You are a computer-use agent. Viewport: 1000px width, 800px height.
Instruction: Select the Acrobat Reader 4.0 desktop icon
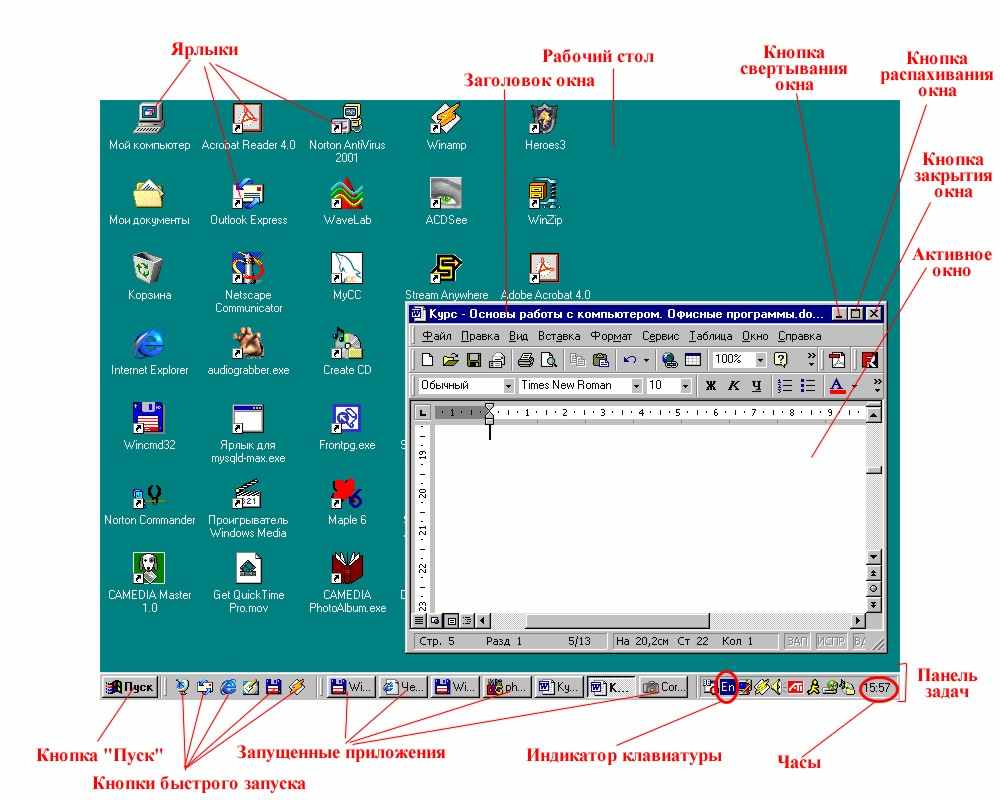click(248, 127)
